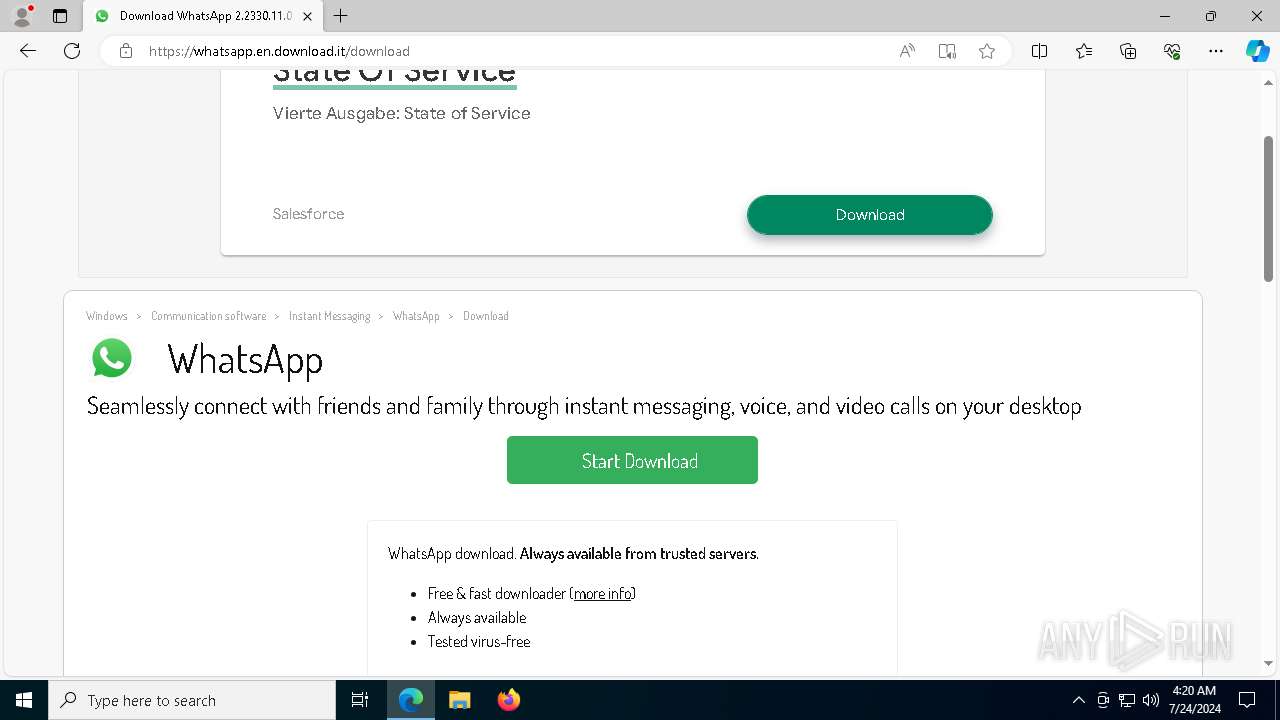Open network status tray icon

(x=1127, y=700)
